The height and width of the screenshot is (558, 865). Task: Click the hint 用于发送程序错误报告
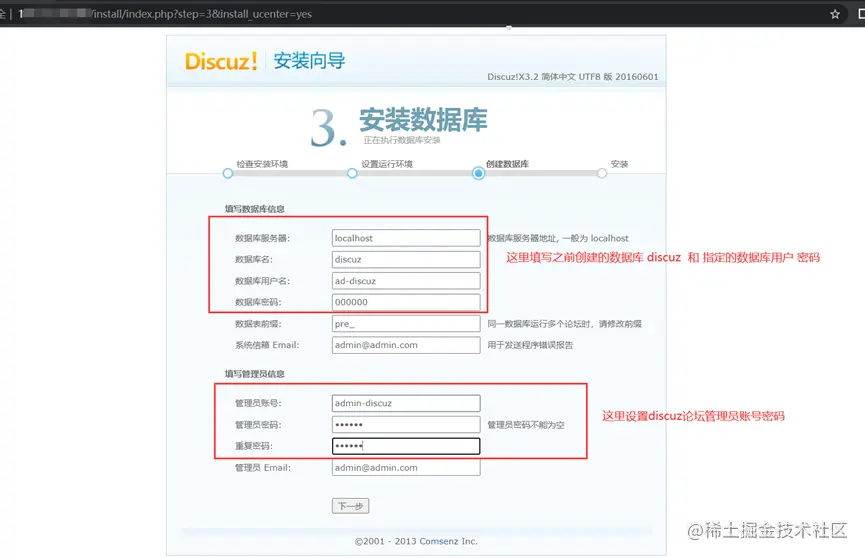coord(530,345)
